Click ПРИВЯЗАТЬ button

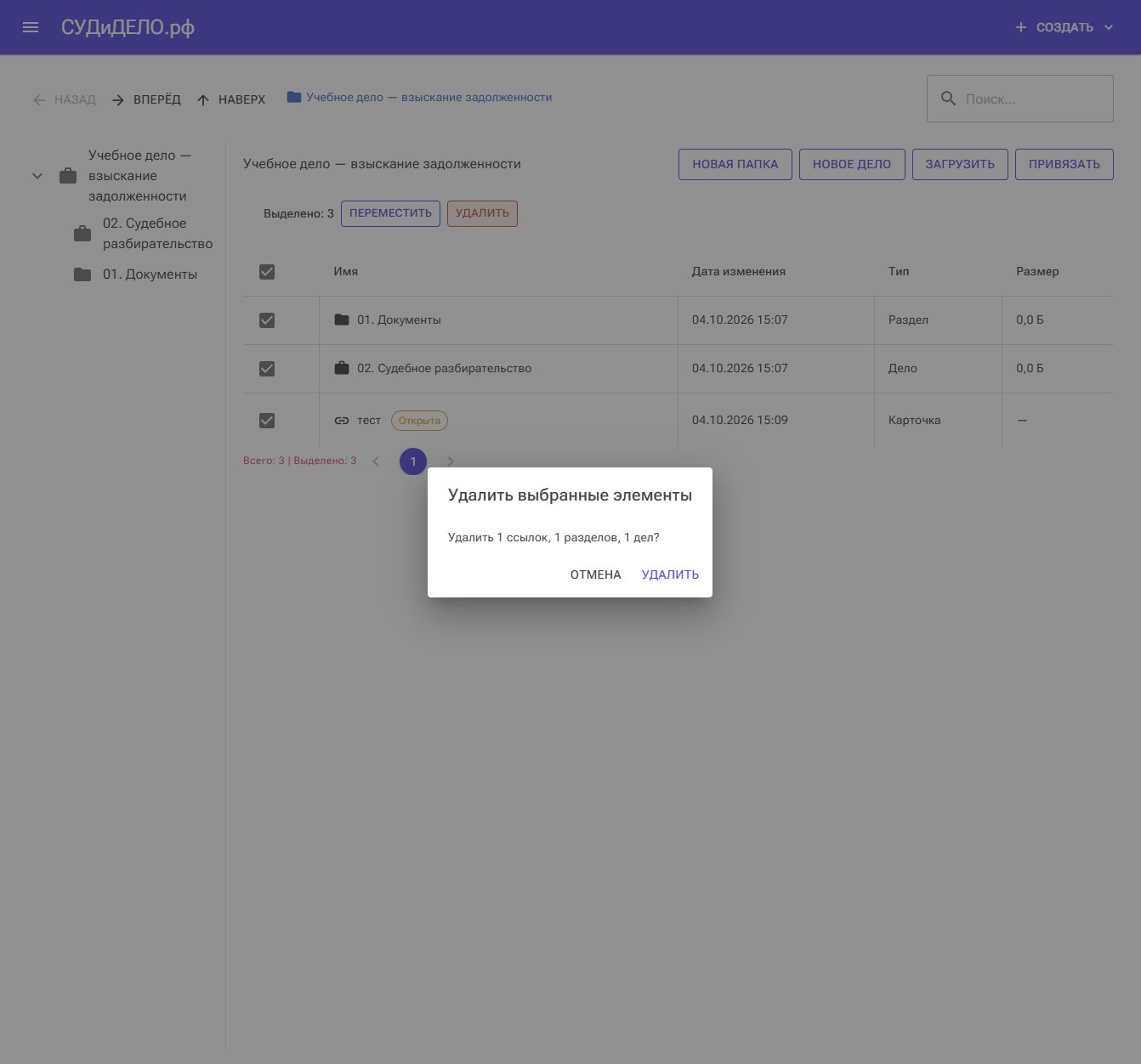1064,164
